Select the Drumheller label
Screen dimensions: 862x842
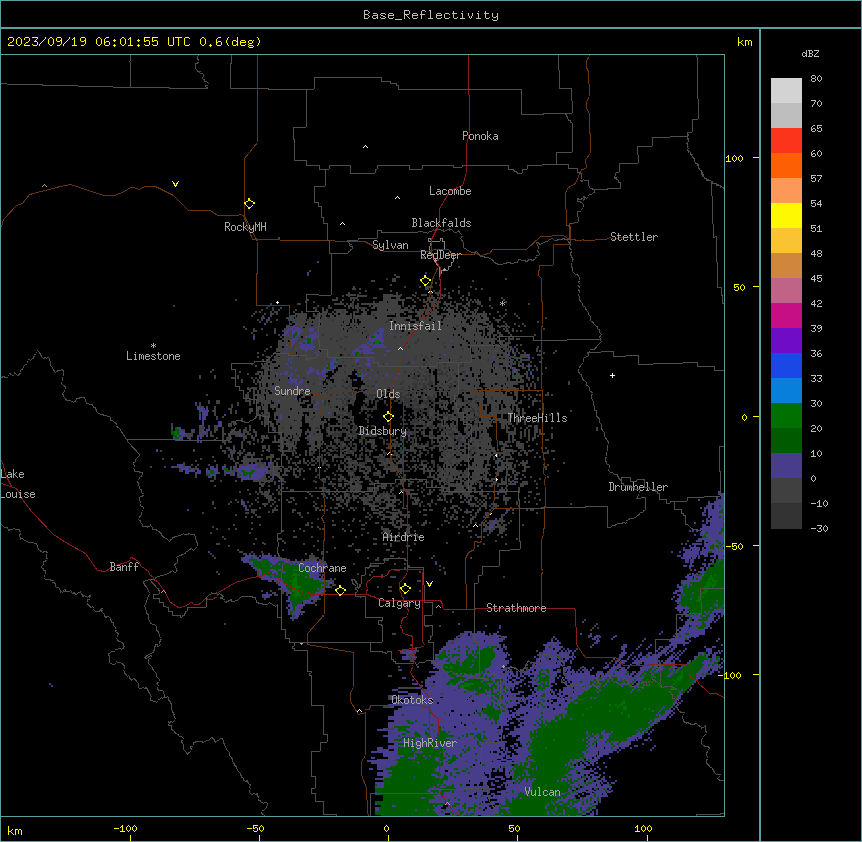[638, 487]
